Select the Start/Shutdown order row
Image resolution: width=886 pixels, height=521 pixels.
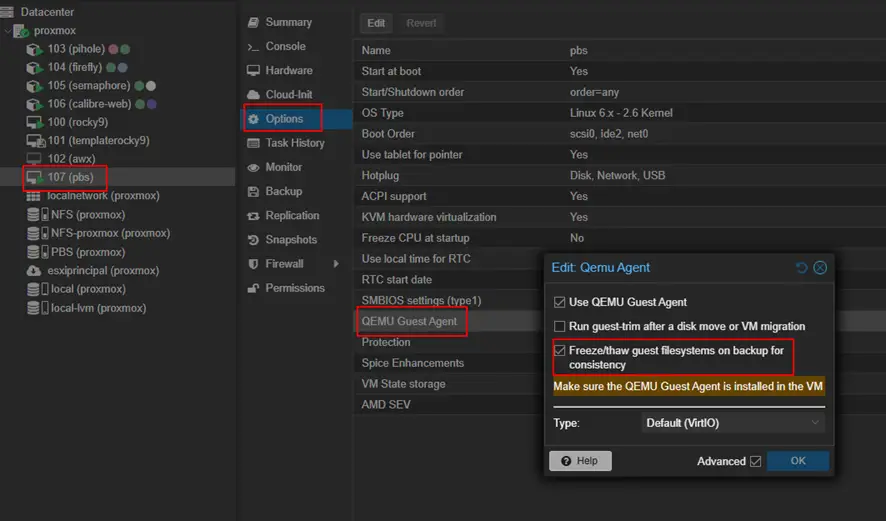pyautogui.click(x=620, y=92)
